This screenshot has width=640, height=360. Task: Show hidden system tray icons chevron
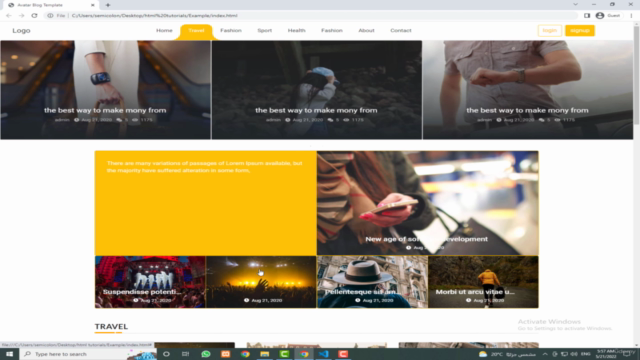pyautogui.click(x=545, y=354)
